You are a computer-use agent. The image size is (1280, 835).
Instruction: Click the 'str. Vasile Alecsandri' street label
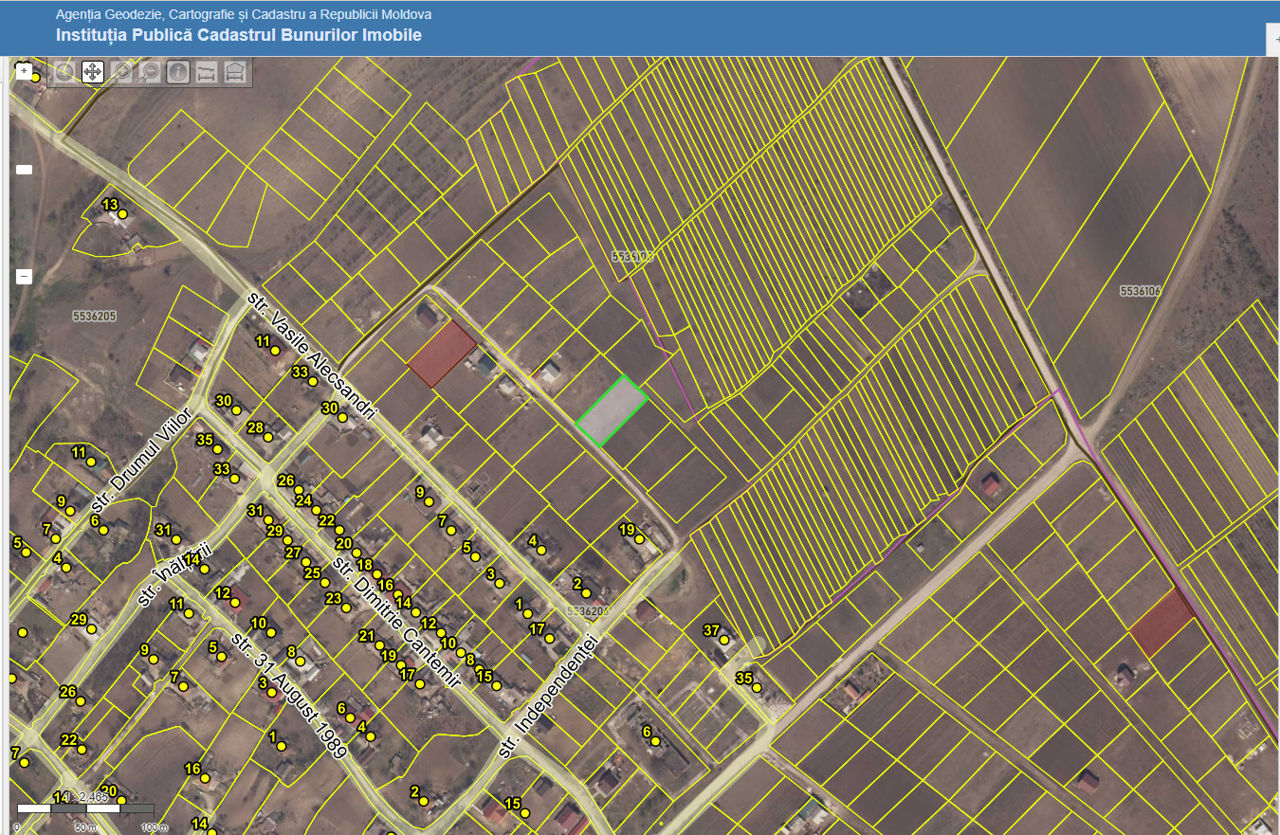pos(310,353)
